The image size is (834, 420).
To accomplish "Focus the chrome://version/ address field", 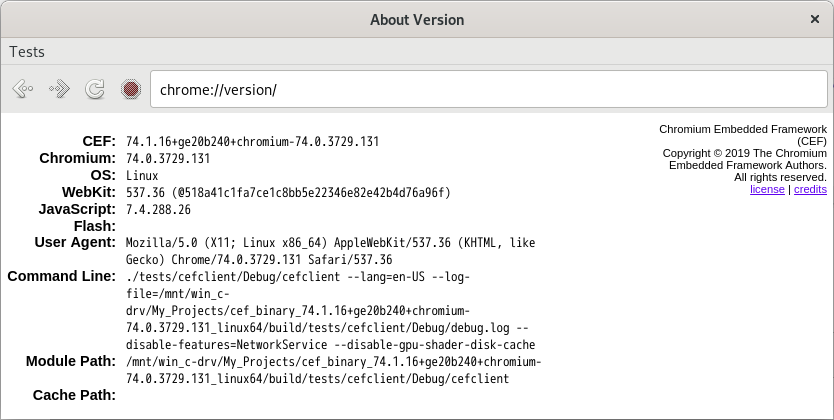I will (489, 89).
